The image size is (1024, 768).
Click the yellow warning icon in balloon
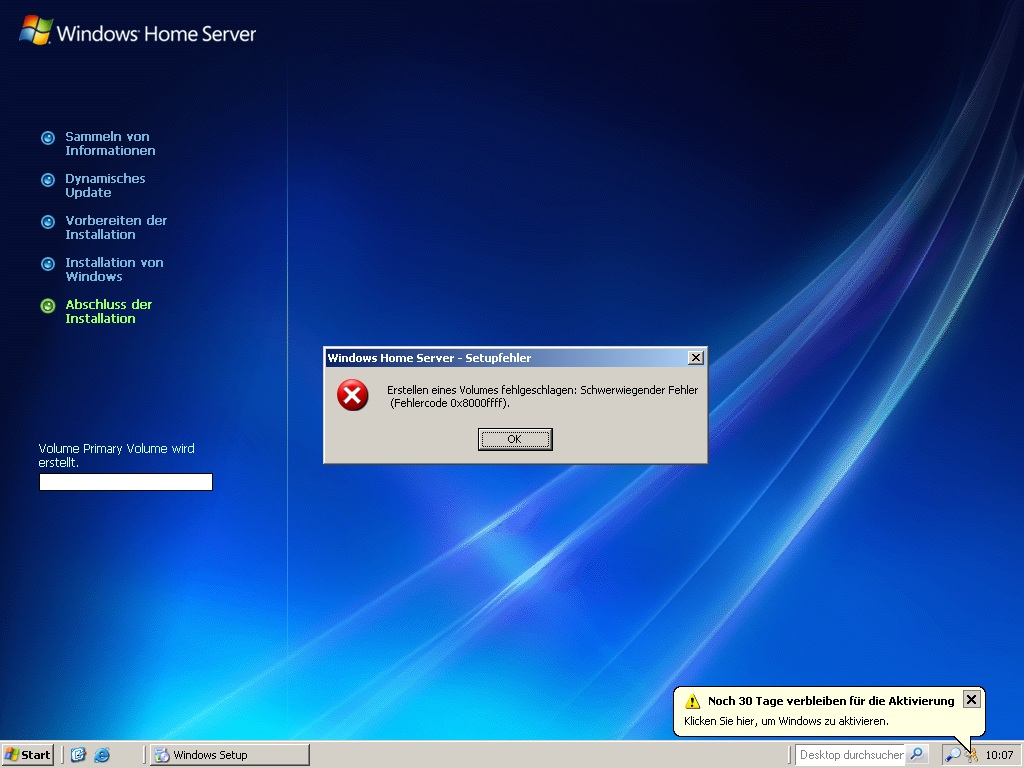pyautogui.click(x=692, y=701)
